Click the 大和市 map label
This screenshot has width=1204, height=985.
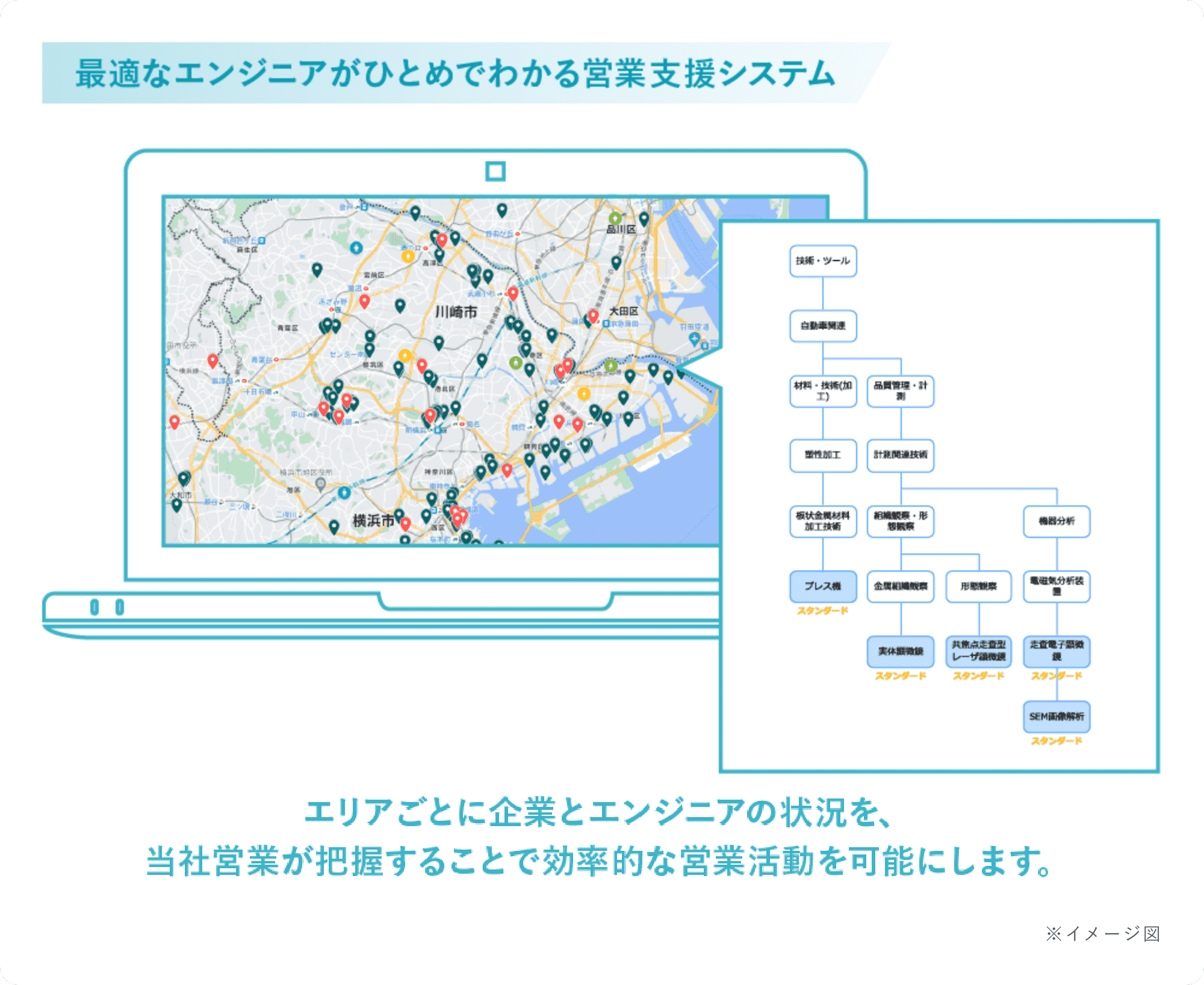tap(181, 495)
